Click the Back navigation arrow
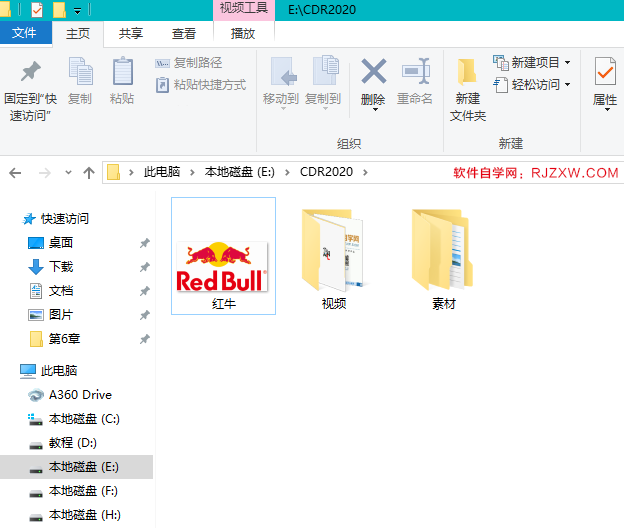This screenshot has width=624, height=528. [15, 173]
